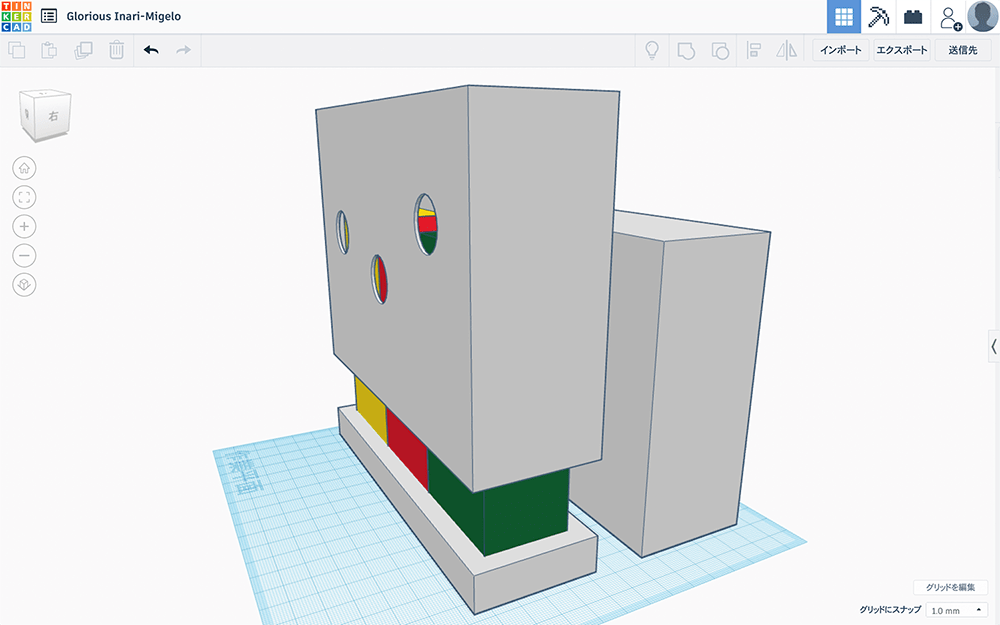Click the インポート button
The height and width of the screenshot is (625, 1000).
click(x=841, y=50)
